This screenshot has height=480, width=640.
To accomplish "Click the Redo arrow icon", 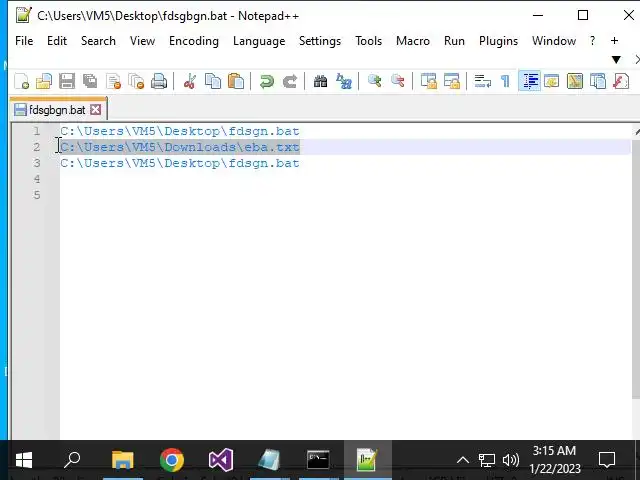I will click(290, 81).
